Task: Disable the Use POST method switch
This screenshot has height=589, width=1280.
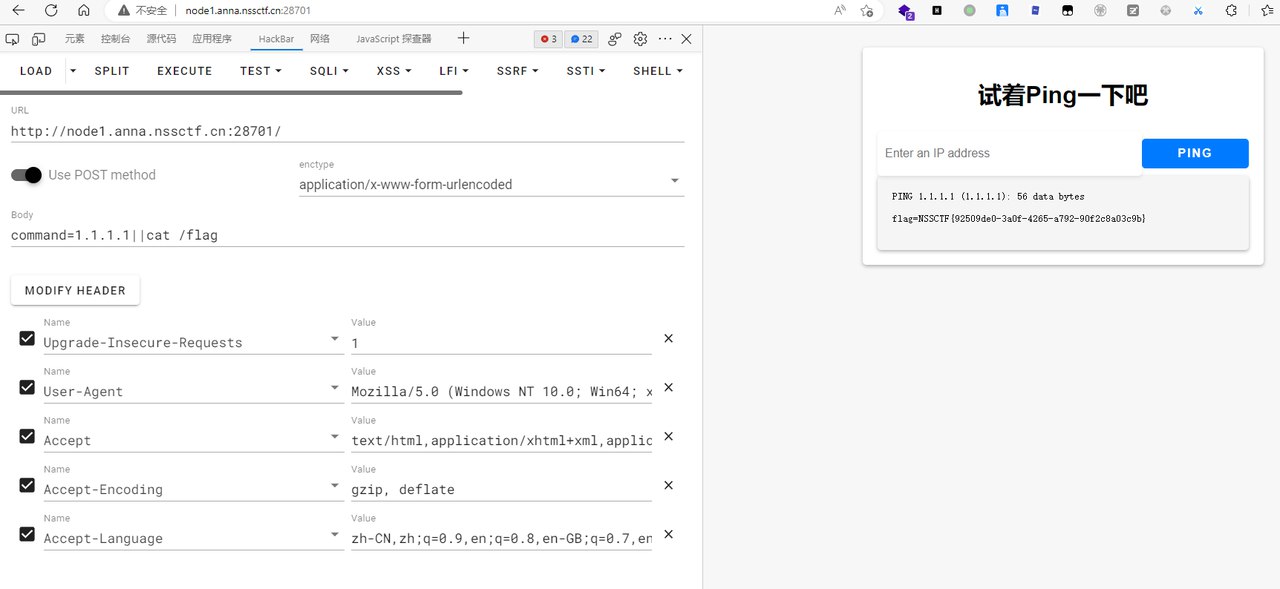Action: (27, 175)
